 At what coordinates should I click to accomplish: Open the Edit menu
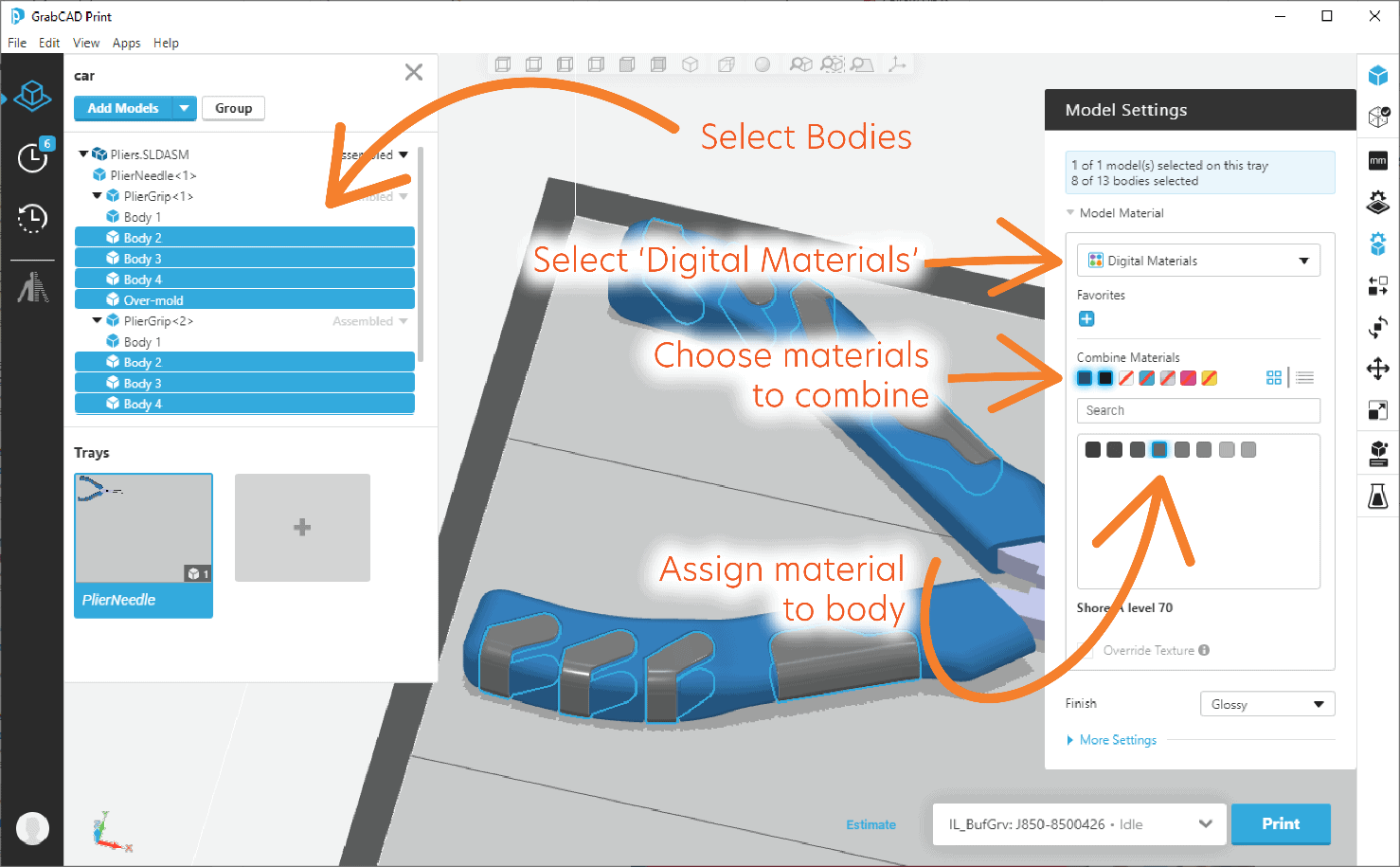pyautogui.click(x=49, y=43)
